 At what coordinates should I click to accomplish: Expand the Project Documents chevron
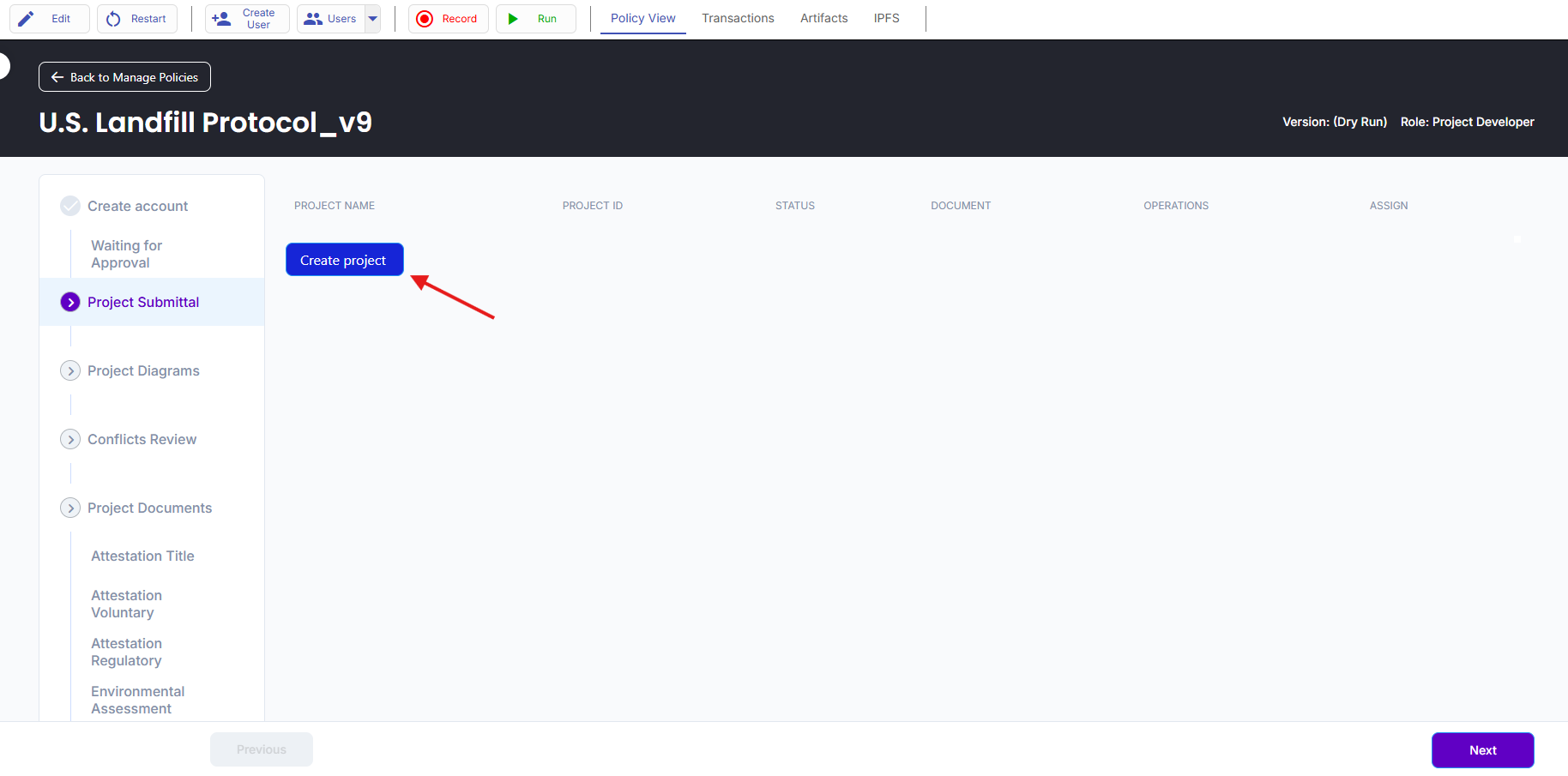(x=70, y=508)
